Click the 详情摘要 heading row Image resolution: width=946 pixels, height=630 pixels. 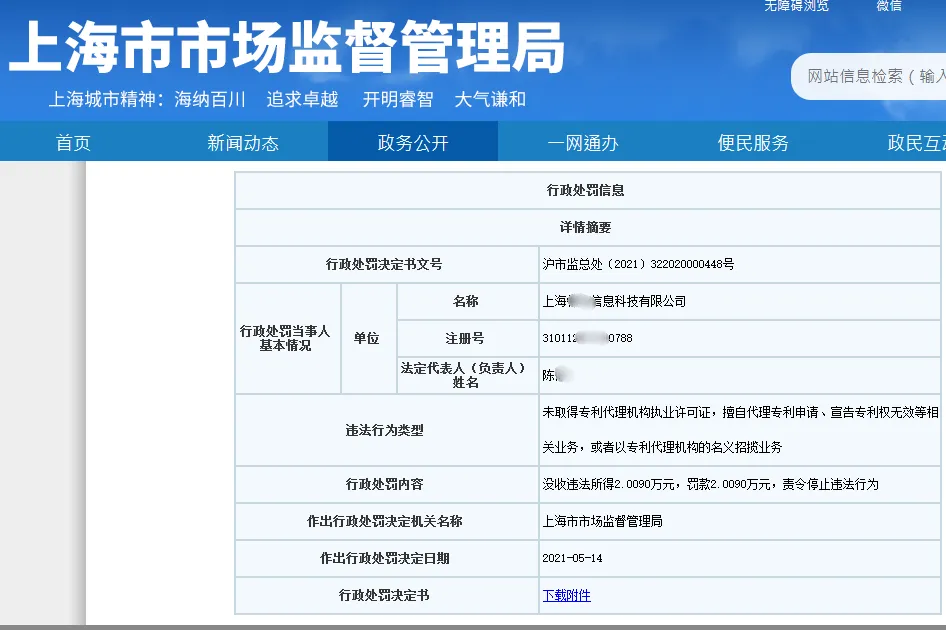pyautogui.click(x=586, y=228)
